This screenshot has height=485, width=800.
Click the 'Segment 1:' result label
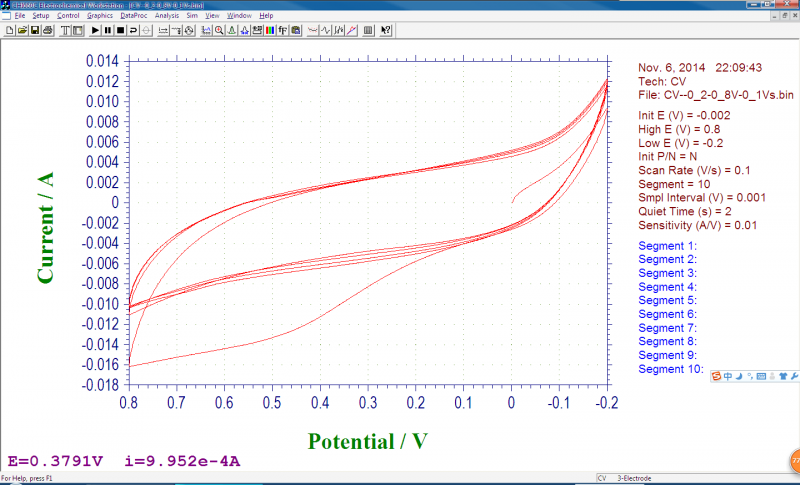tap(667, 246)
